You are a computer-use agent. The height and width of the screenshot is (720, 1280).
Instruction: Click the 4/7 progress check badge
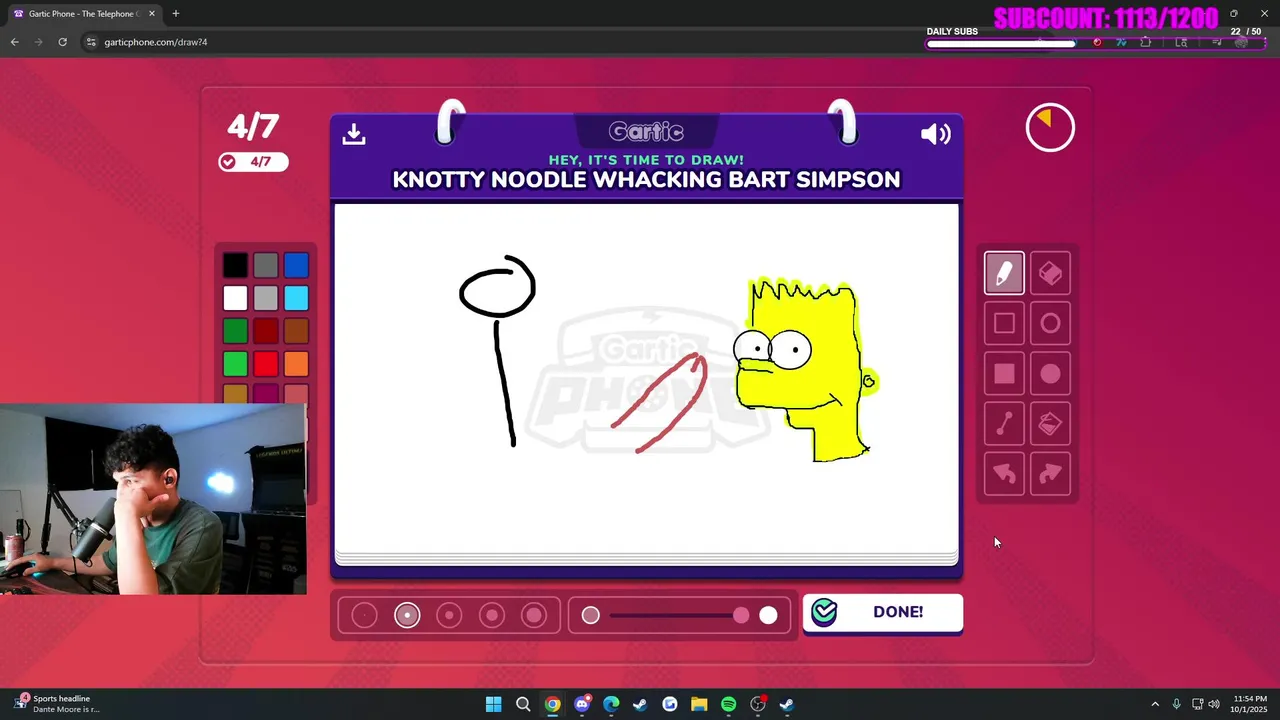[253, 162]
